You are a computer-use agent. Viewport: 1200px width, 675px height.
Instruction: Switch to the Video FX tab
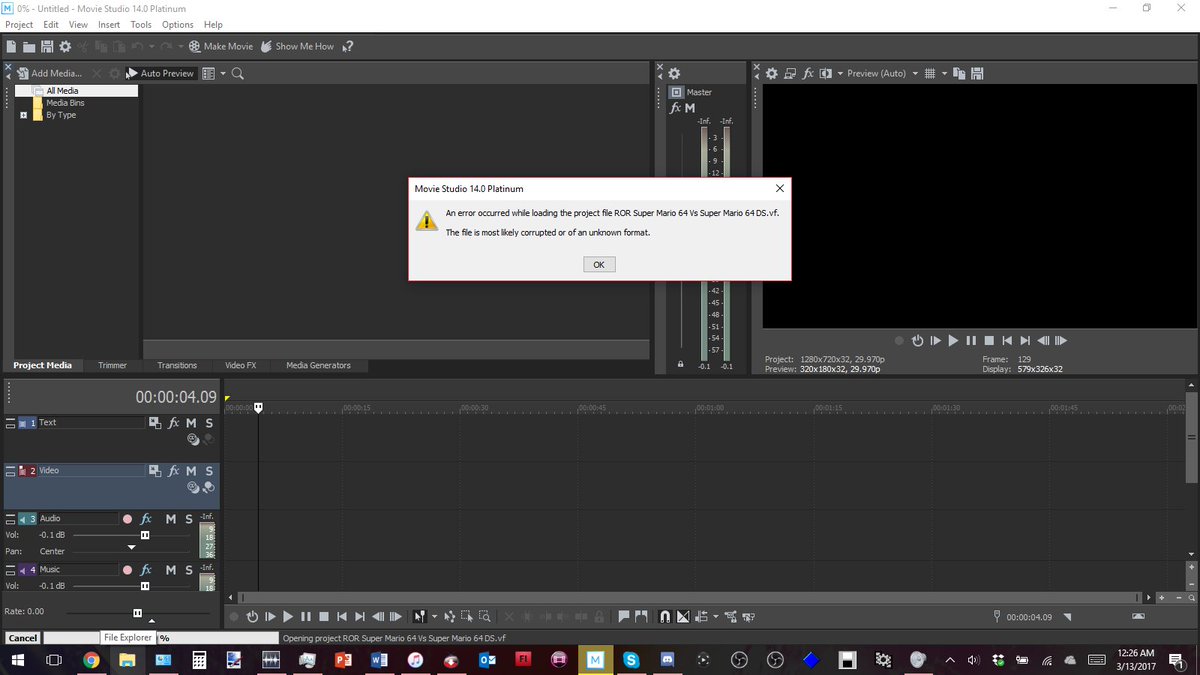click(x=241, y=365)
